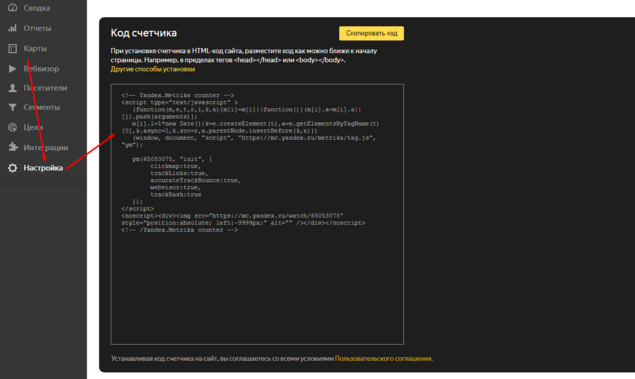The width and height of the screenshot is (635, 379).
Task: Click the line containing mc.yandex.ru/metrika/tag.js
Action: (x=254, y=138)
